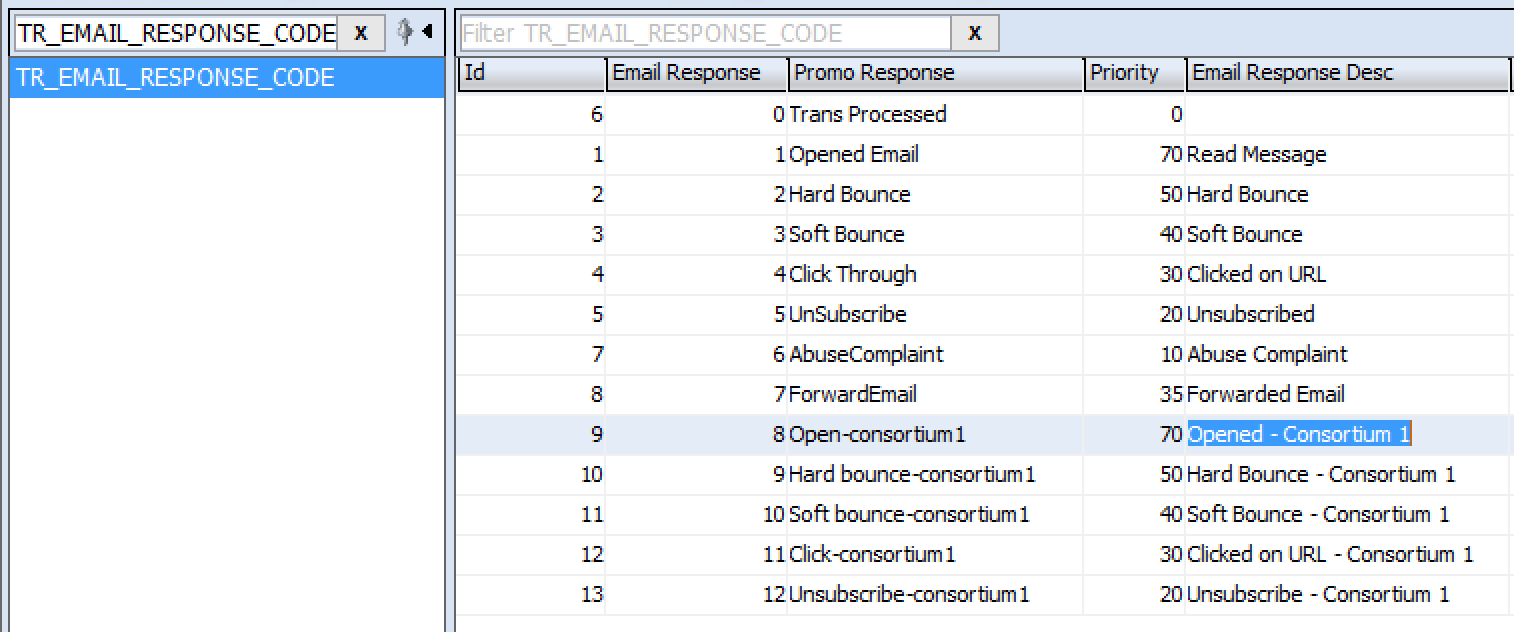Clear the 'Filter TR_EMAIL_RESPONSE_CODE' field with its x button

tap(975, 34)
